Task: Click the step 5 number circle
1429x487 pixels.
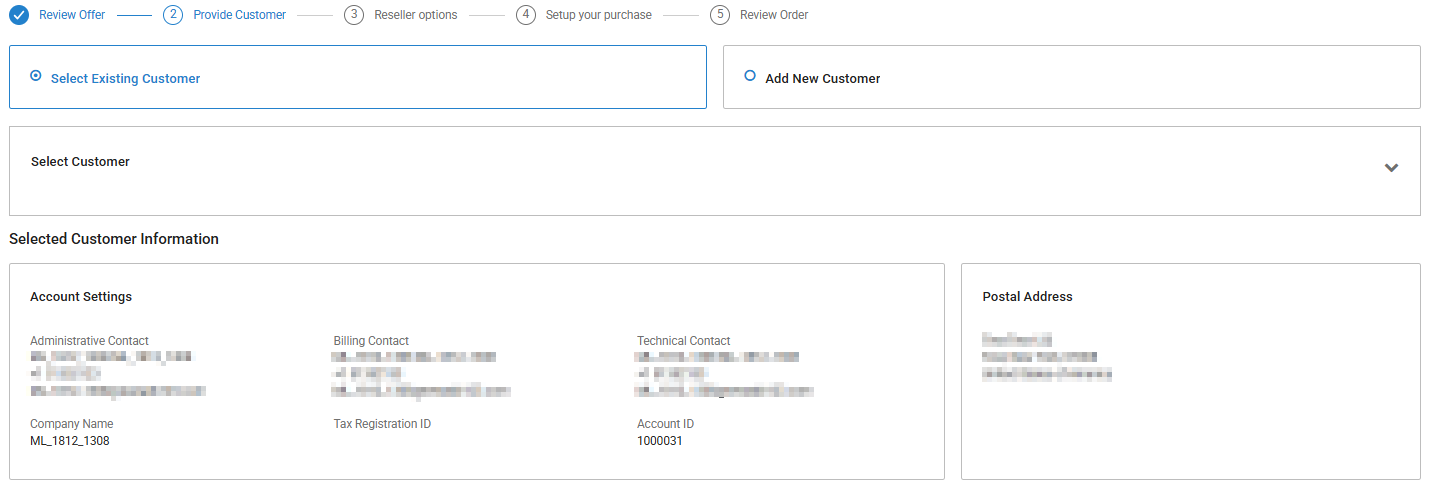Action: coord(720,15)
